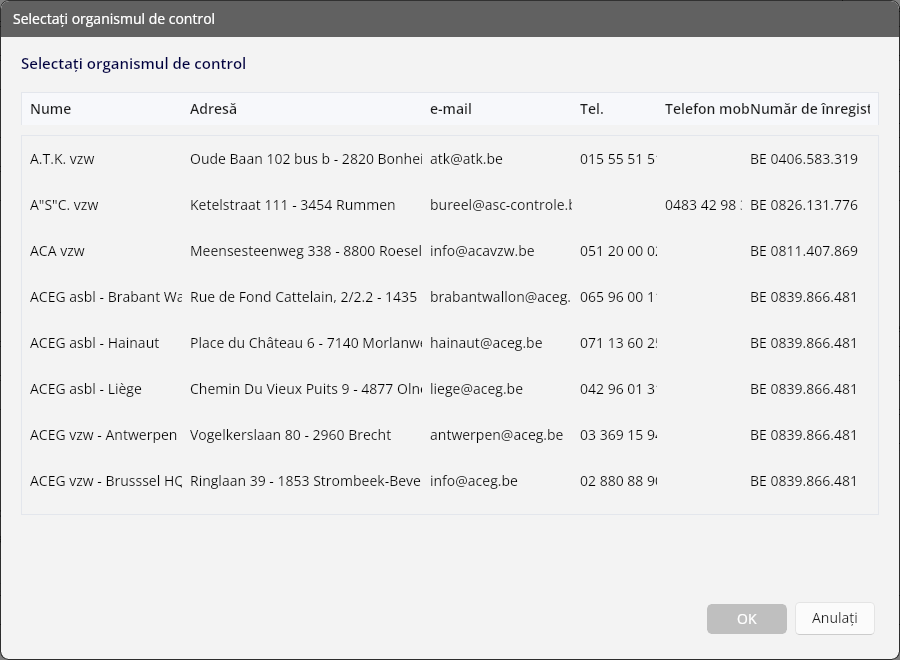The height and width of the screenshot is (660, 900).
Task: Click registration number BE 0811.407.869
Action: coord(804,251)
